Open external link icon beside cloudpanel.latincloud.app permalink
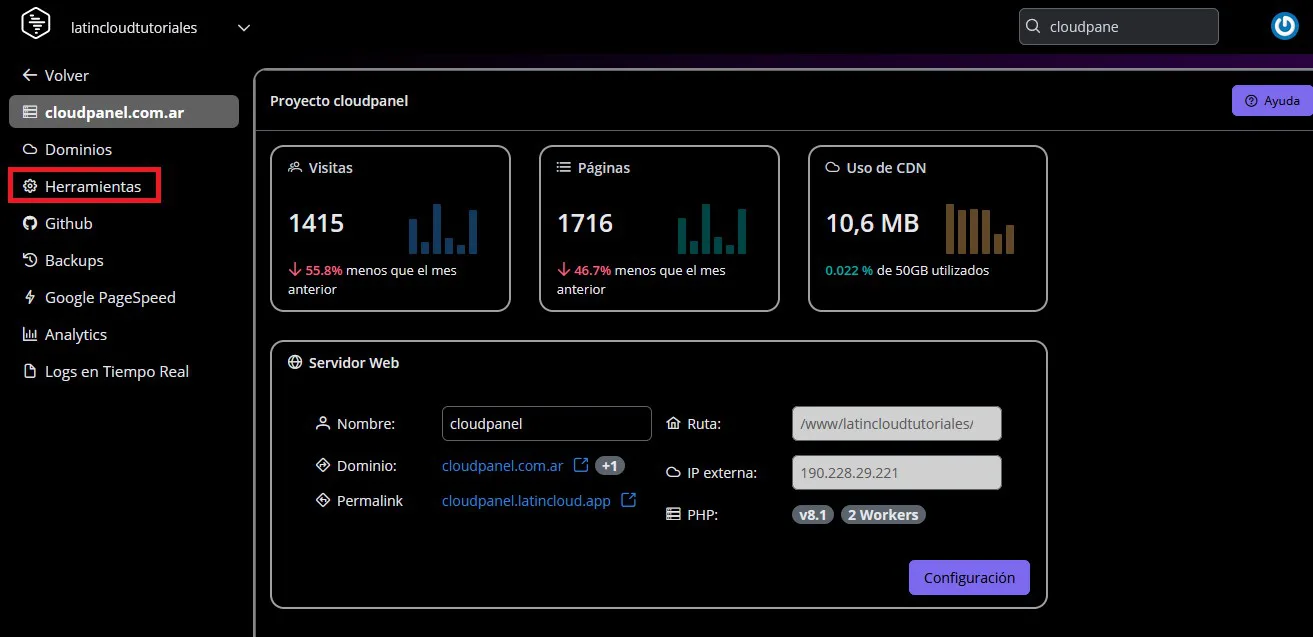Viewport: 1313px width, 637px height. (628, 500)
